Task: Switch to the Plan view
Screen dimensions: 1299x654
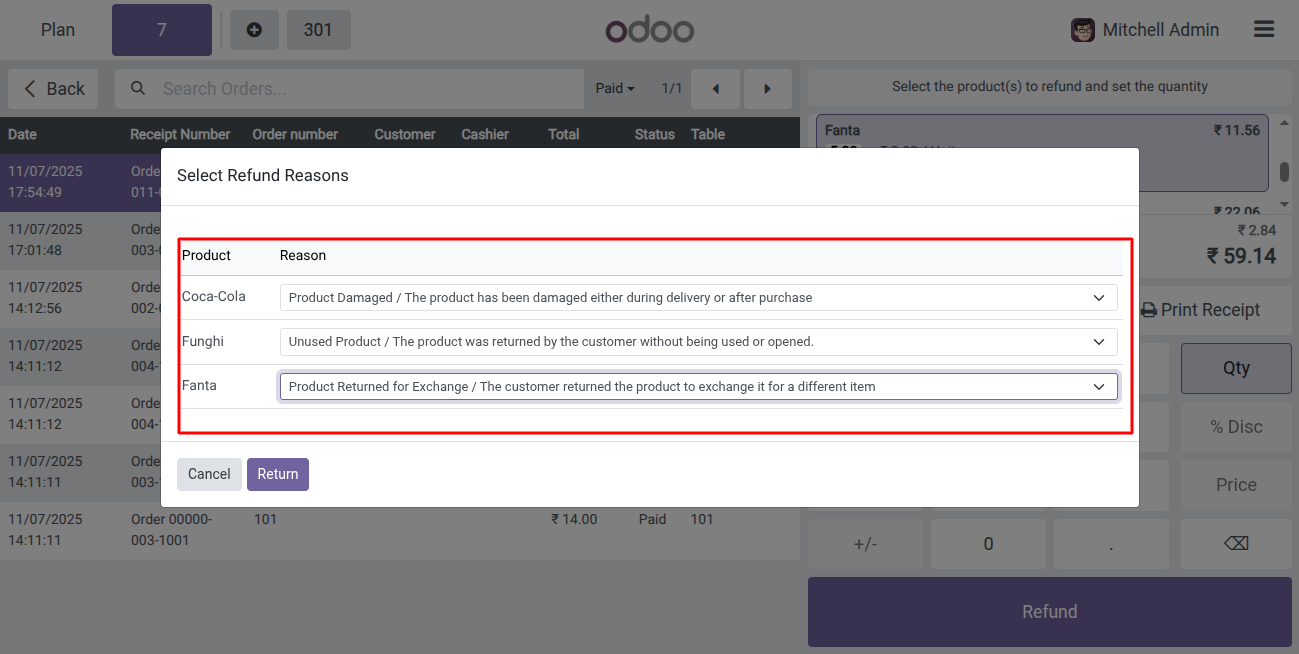Action: coord(57,29)
